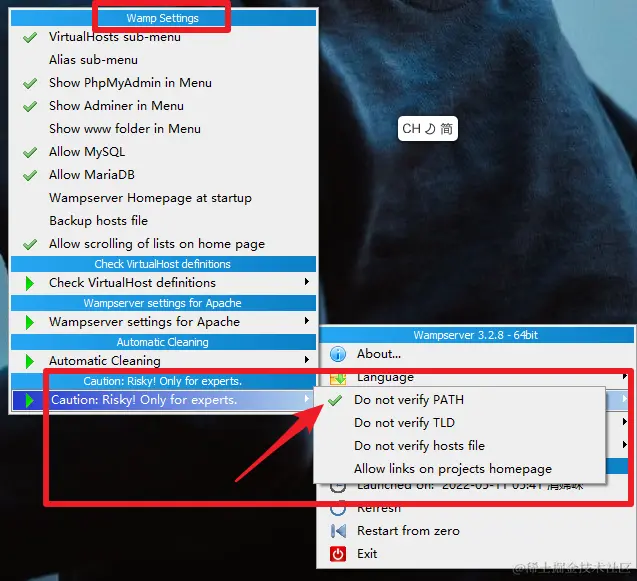
Task: Toggle Show PhpMyAdmin in Menu
Action: click(163, 83)
